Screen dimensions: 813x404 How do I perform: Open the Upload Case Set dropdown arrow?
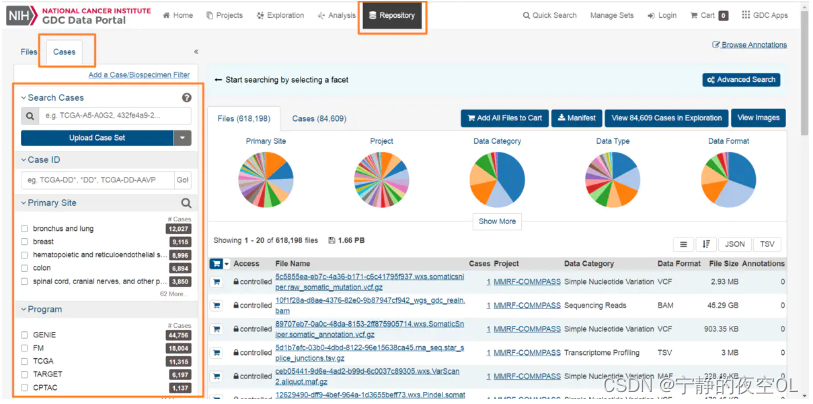[183, 138]
